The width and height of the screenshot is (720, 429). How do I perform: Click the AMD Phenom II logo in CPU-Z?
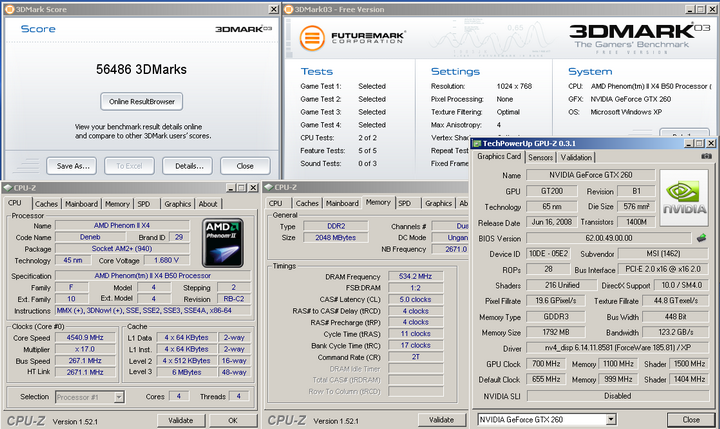coord(223,243)
